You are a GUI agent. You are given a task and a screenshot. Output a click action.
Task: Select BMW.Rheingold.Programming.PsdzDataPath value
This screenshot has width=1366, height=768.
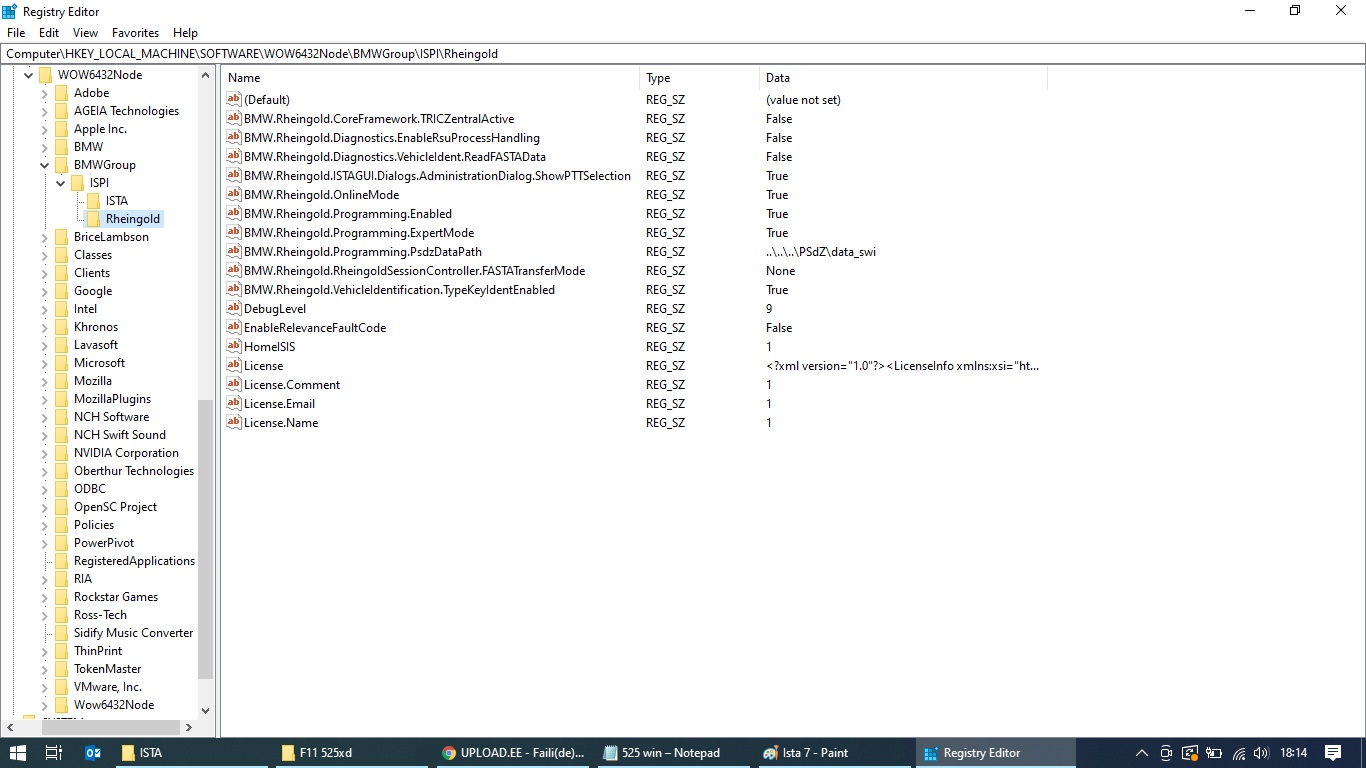coord(363,252)
